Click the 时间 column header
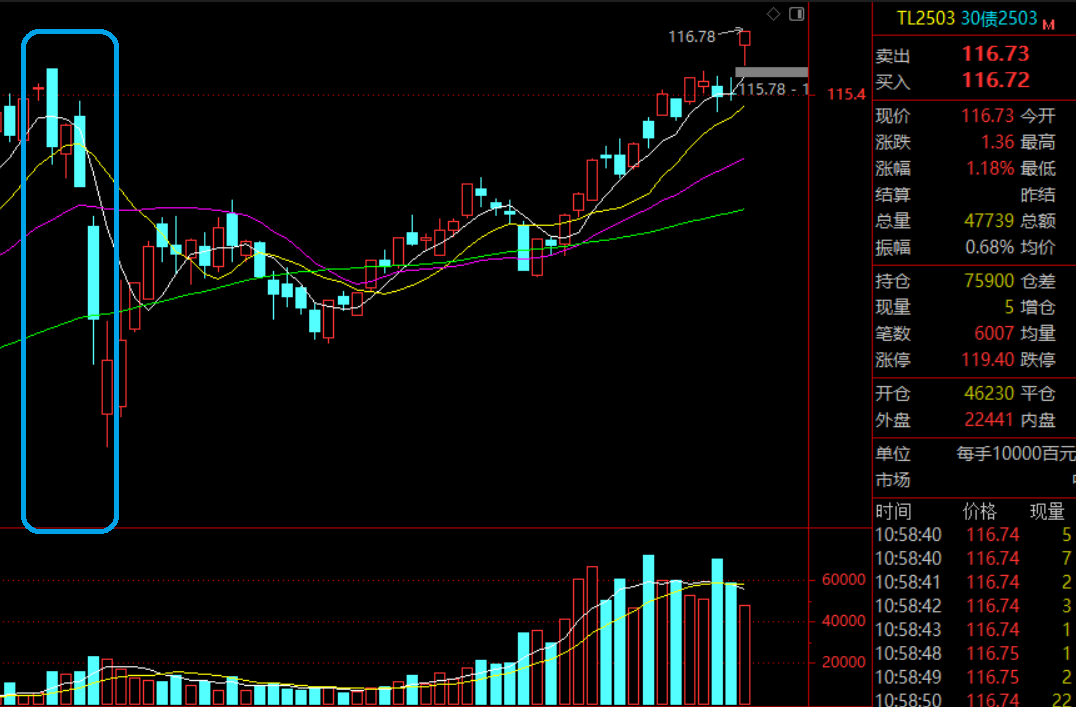 [x=893, y=511]
